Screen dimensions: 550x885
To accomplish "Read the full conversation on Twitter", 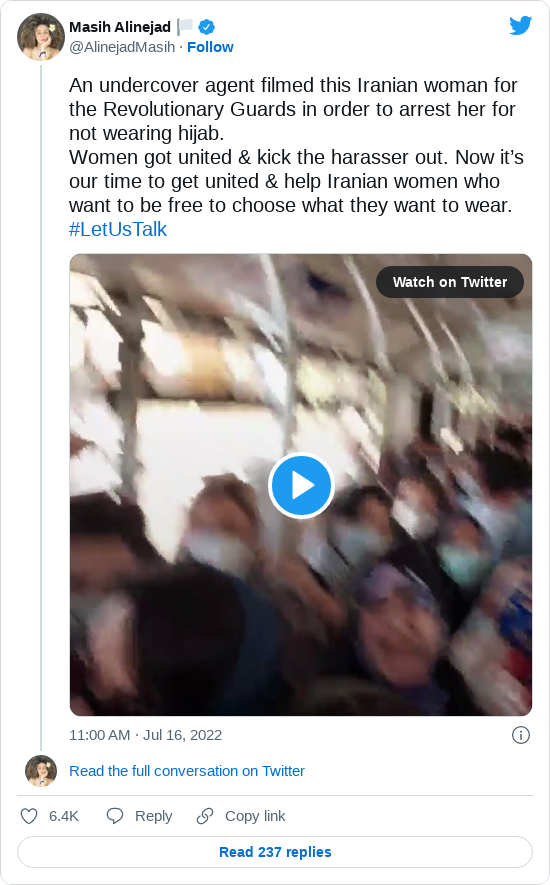I will click(x=187, y=771).
